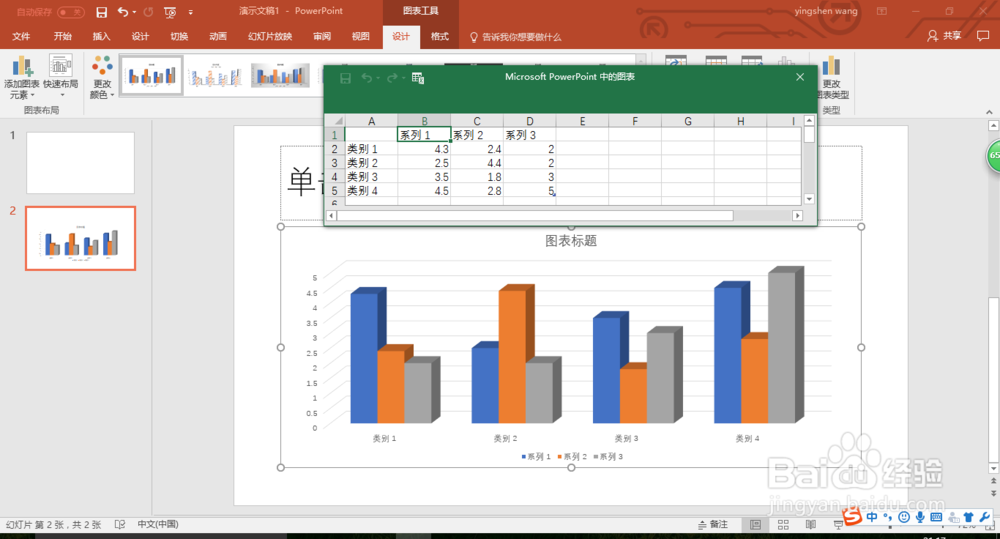This screenshot has width=1000, height=539.
Task: Toggle the AutoSave switch
Action: click(x=71, y=12)
